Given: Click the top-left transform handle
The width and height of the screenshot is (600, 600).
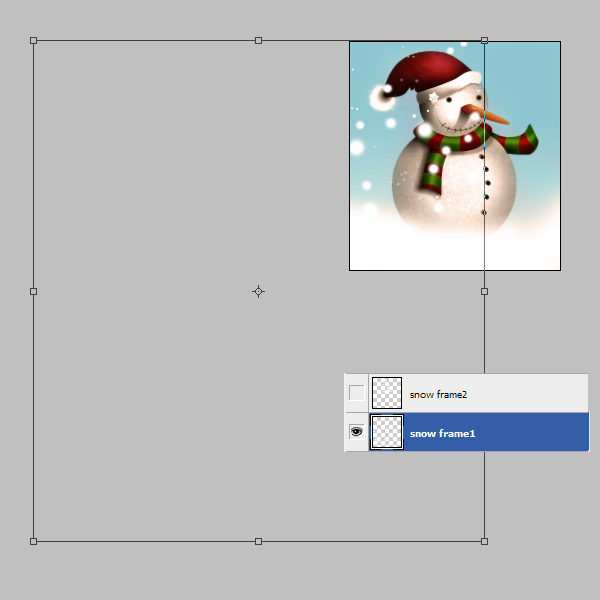Looking at the screenshot, I should [x=33, y=41].
